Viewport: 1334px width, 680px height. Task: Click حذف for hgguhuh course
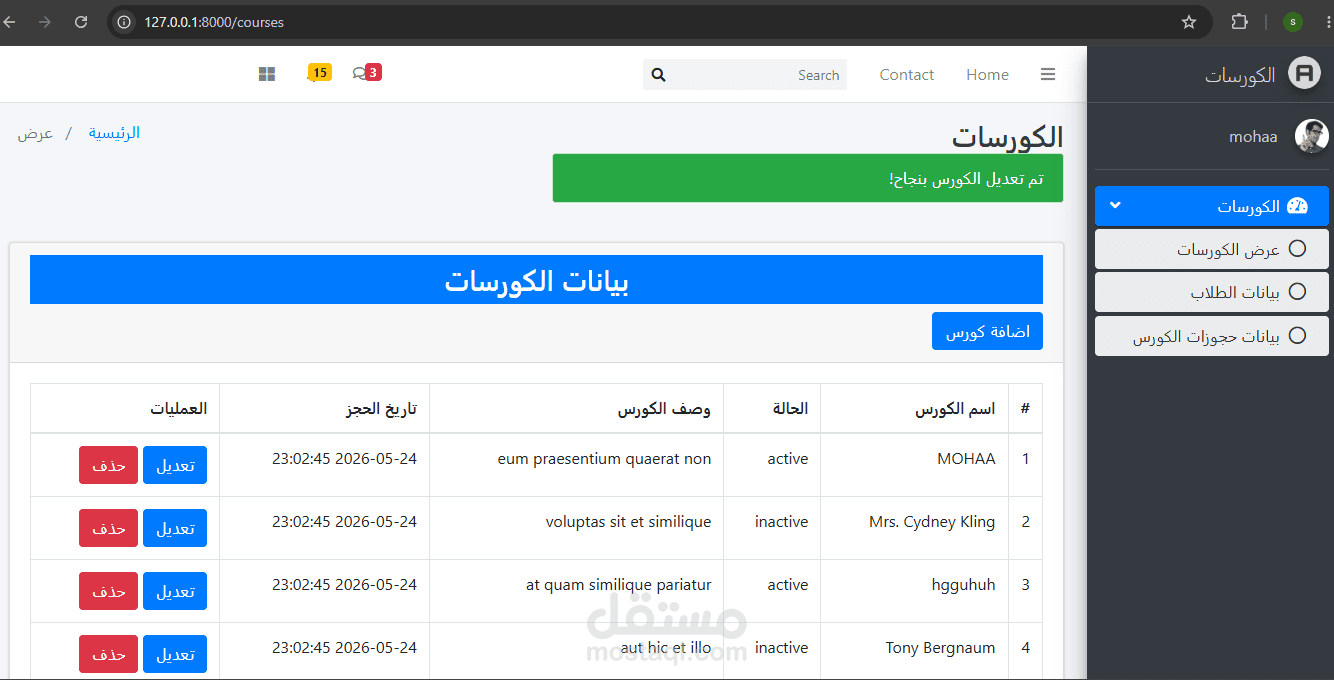[109, 591]
